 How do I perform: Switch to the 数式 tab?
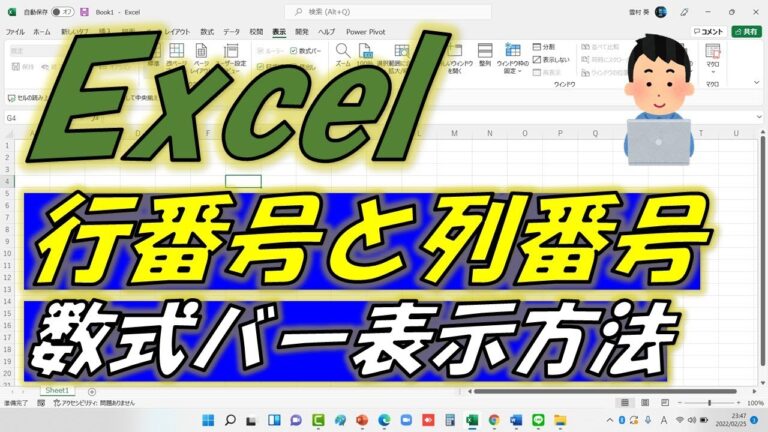pyautogui.click(x=207, y=32)
